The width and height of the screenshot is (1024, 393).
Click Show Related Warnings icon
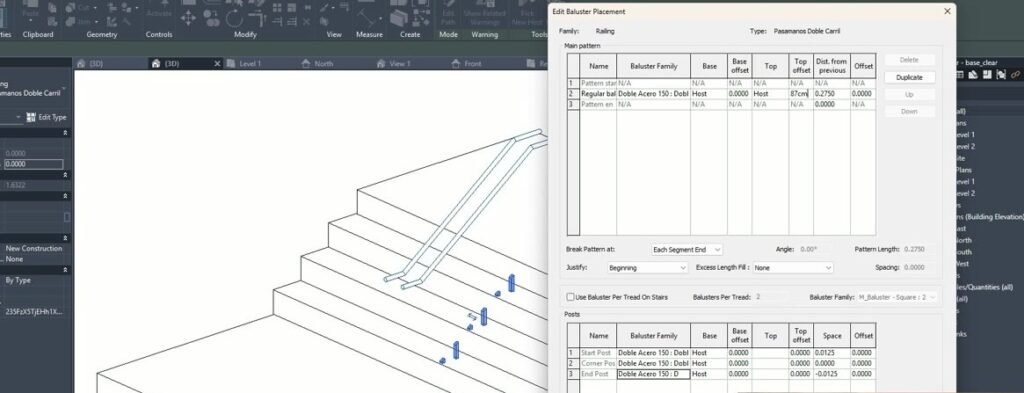[x=484, y=12]
